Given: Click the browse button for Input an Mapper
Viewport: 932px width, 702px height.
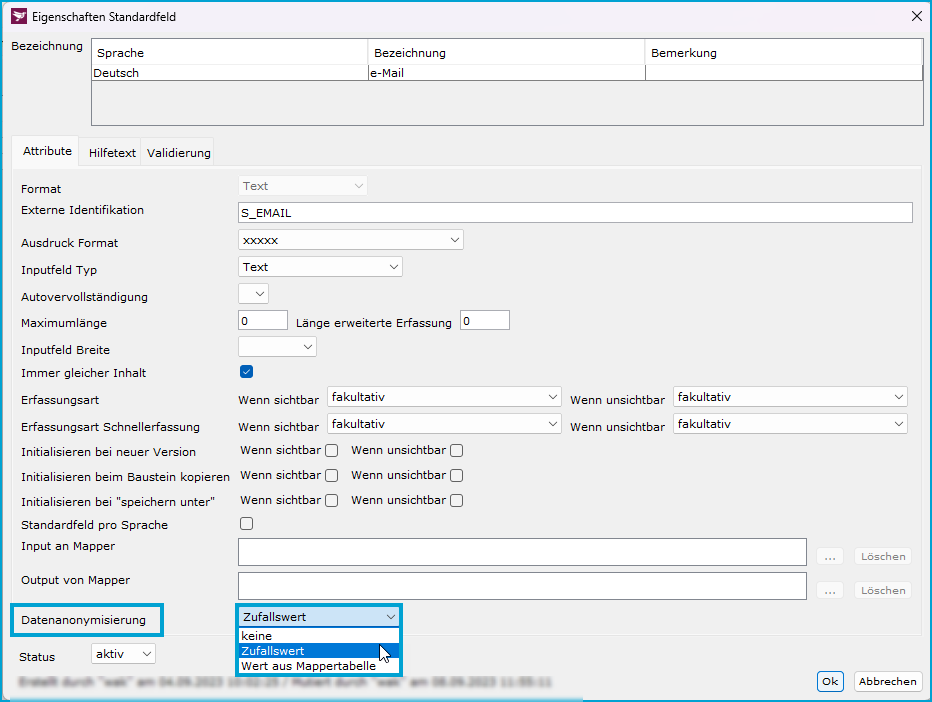Looking at the screenshot, I should (830, 556).
